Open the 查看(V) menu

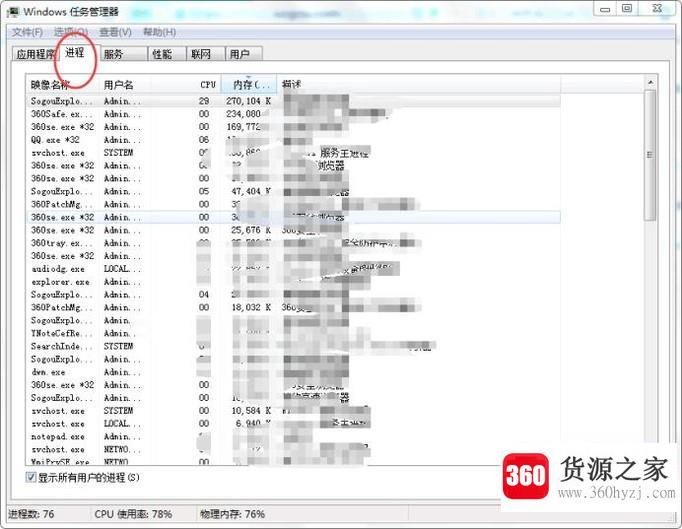pyautogui.click(x=115, y=32)
